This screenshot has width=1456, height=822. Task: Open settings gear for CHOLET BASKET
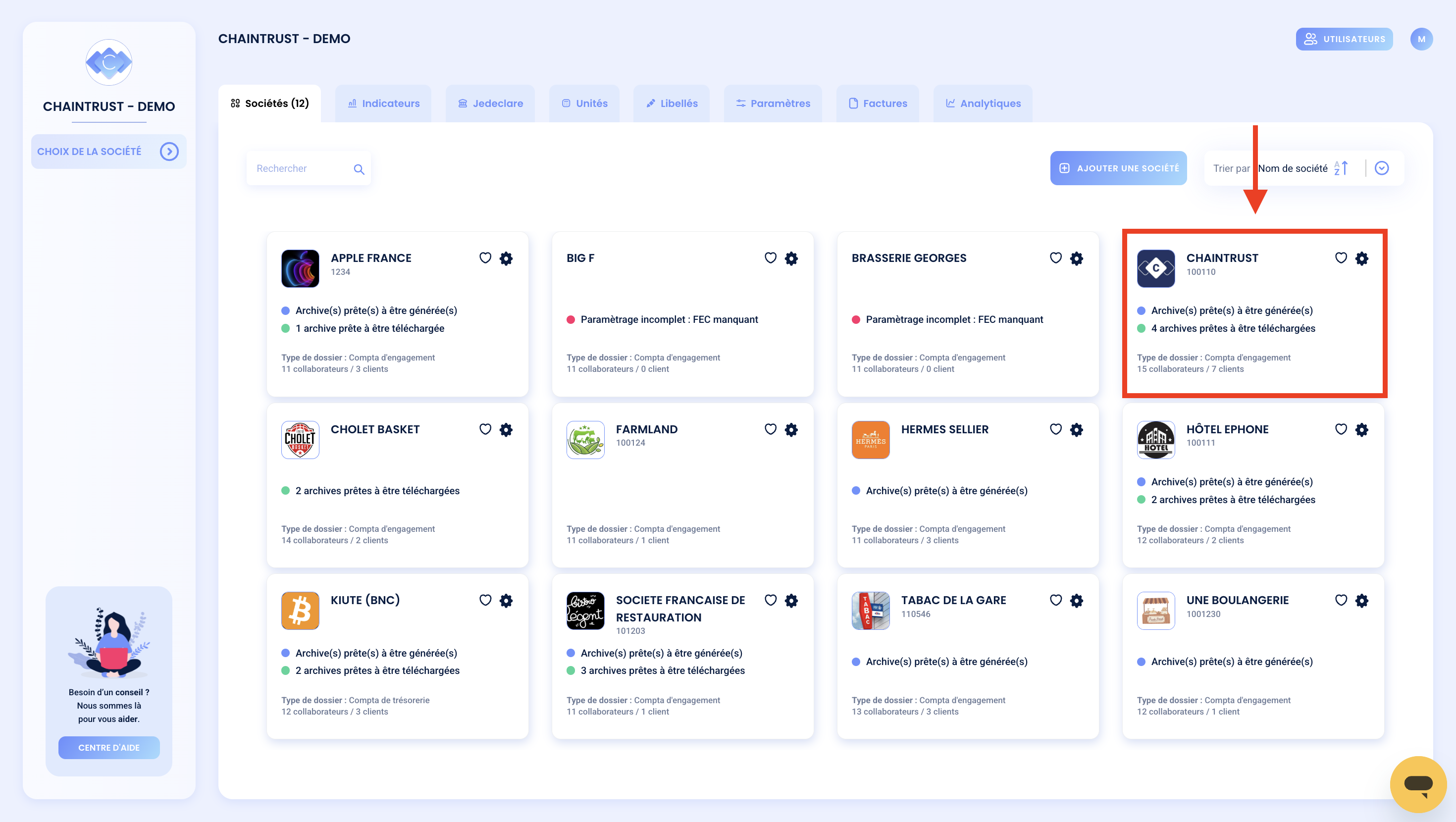pos(506,430)
